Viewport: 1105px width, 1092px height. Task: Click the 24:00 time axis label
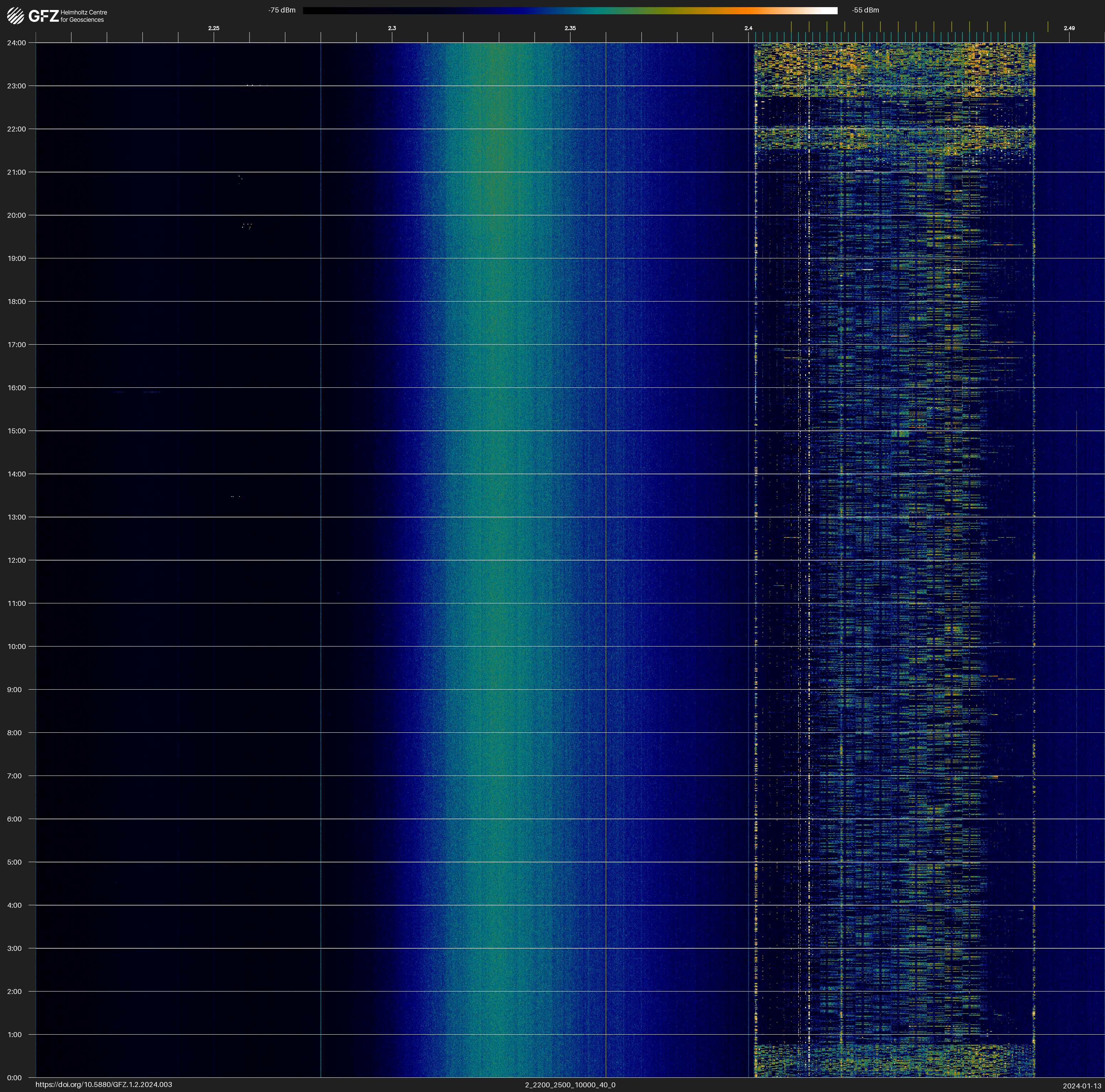(16, 43)
